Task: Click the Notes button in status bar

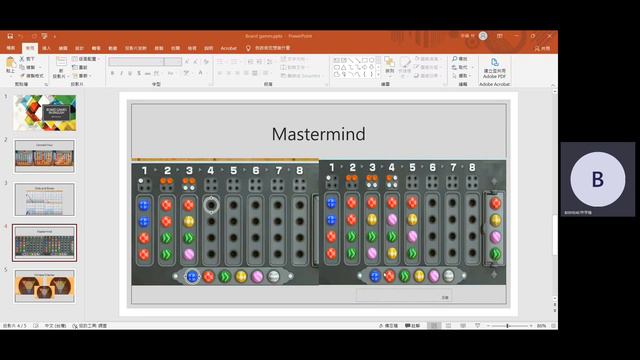Action: pos(388,326)
